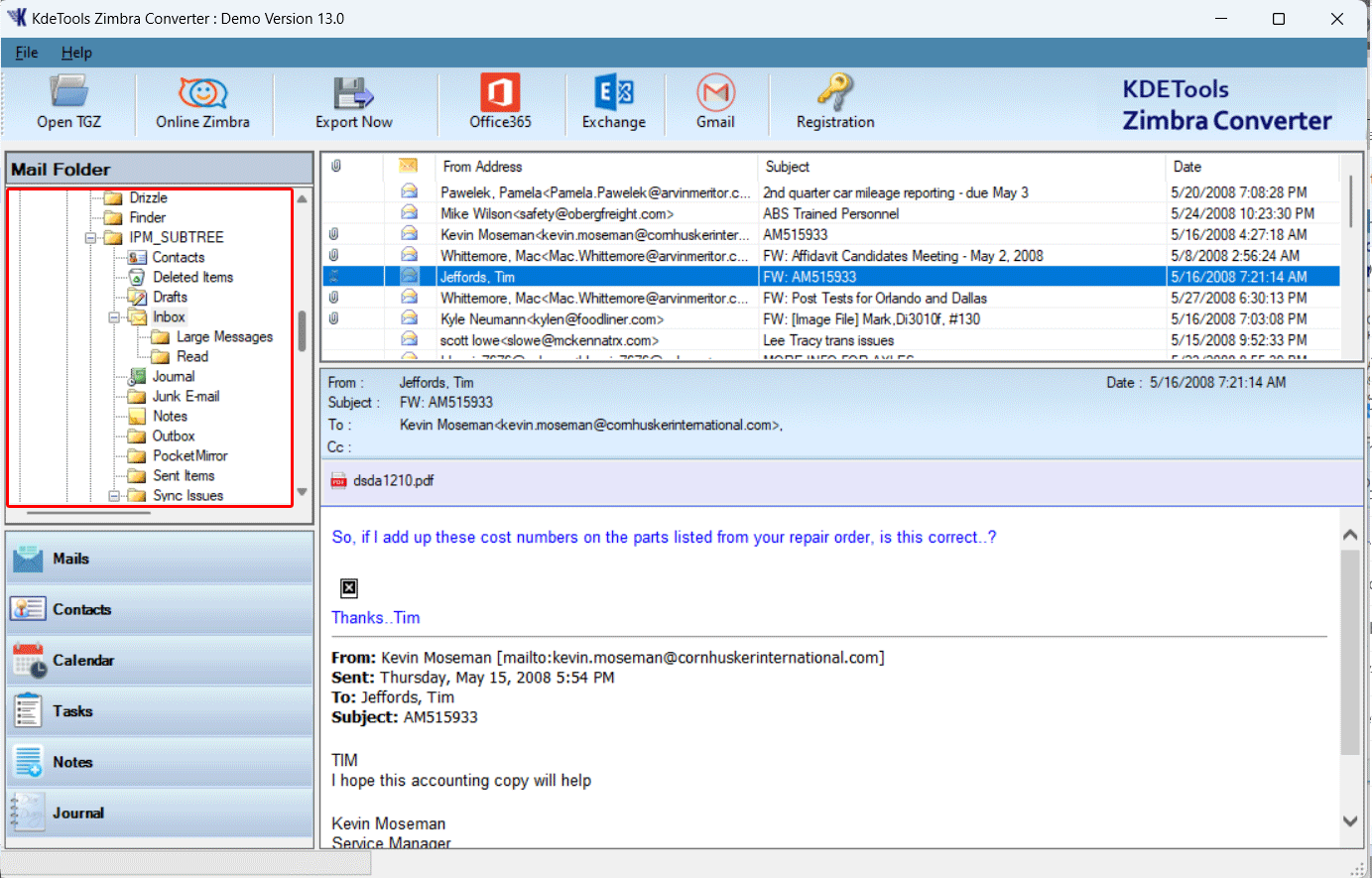1372x878 pixels.
Task: Open the File menu
Action: click(27, 53)
